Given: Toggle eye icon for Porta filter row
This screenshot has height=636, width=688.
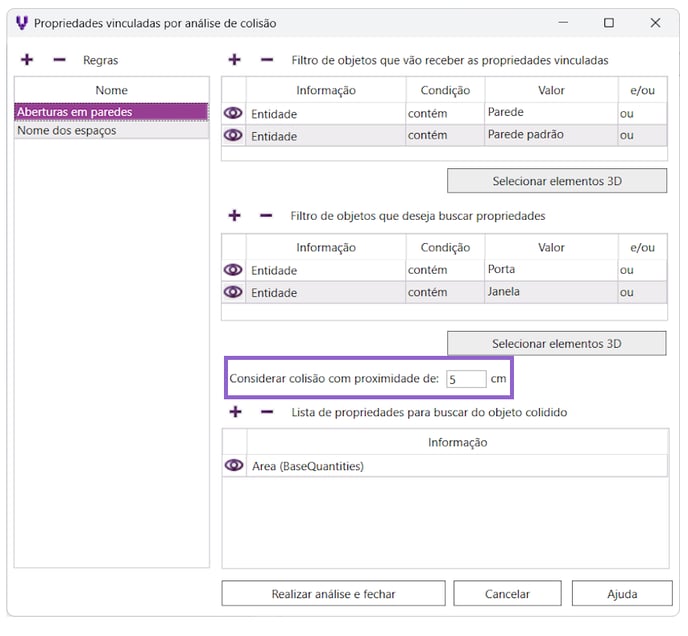Looking at the screenshot, I should point(234,270).
